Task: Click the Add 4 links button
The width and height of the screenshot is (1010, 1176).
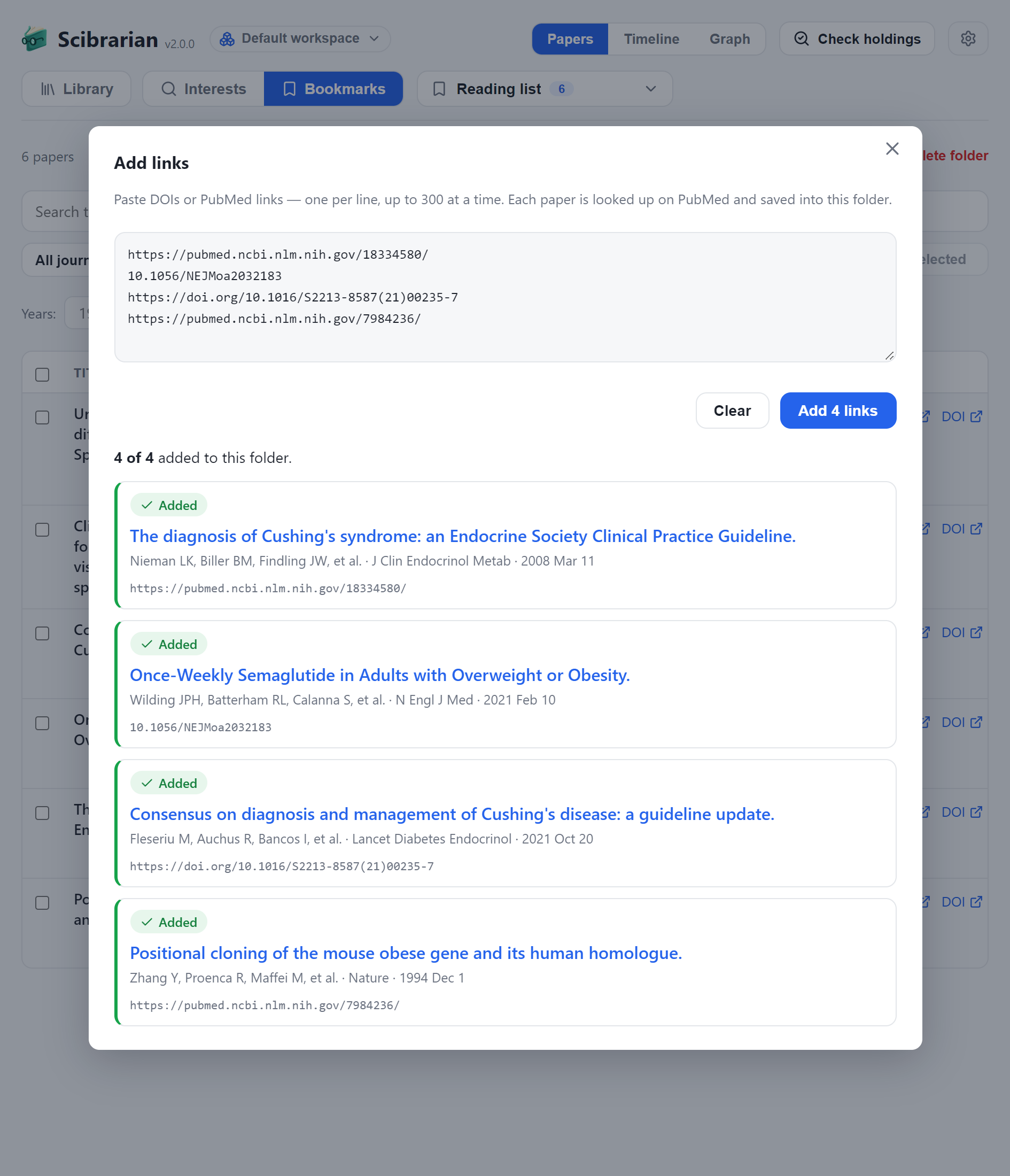Action: click(x=837, y=411)
